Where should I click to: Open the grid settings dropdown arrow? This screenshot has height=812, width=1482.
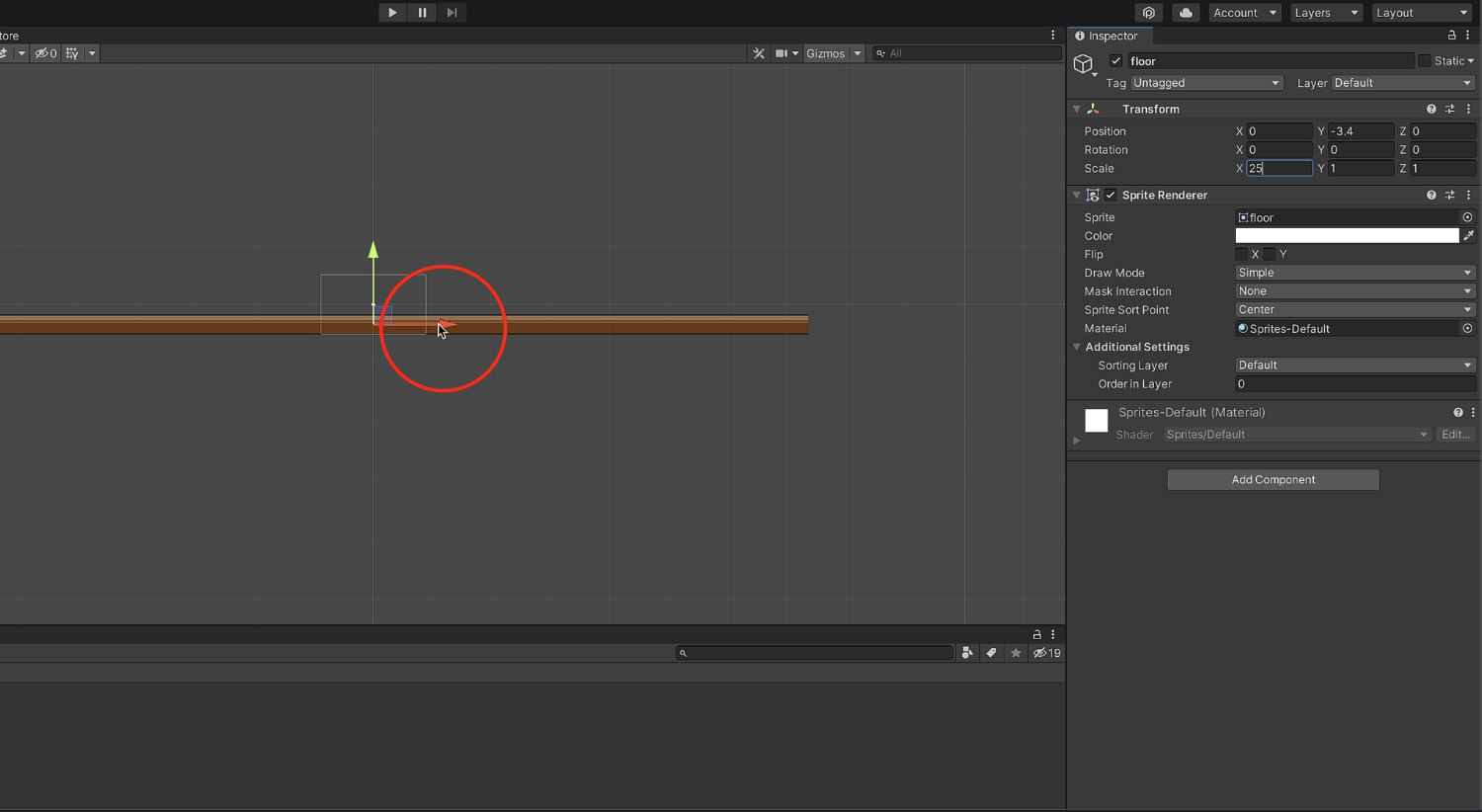(x=92, y=53)
